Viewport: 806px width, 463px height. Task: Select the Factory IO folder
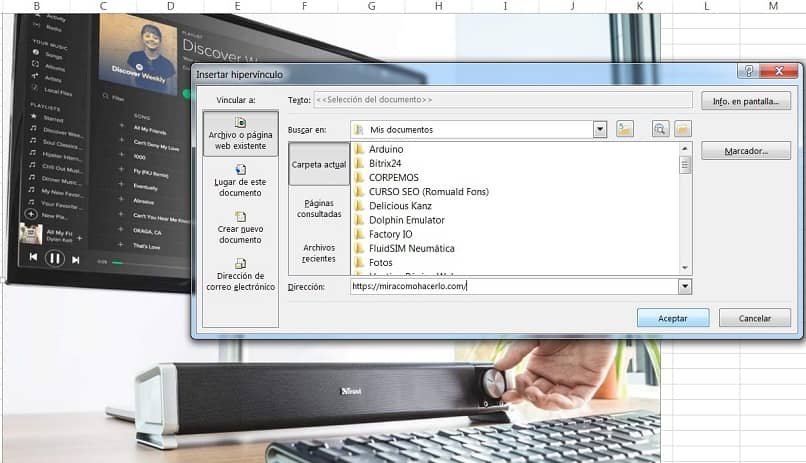[391, 234]
